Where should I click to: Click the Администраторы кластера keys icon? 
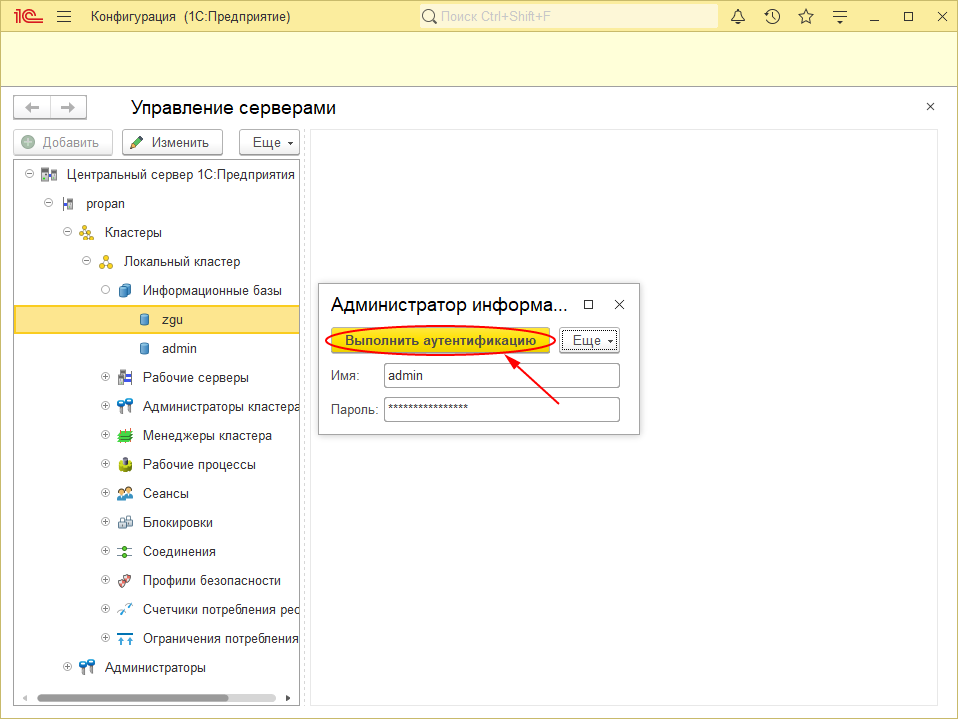point(125,406)
